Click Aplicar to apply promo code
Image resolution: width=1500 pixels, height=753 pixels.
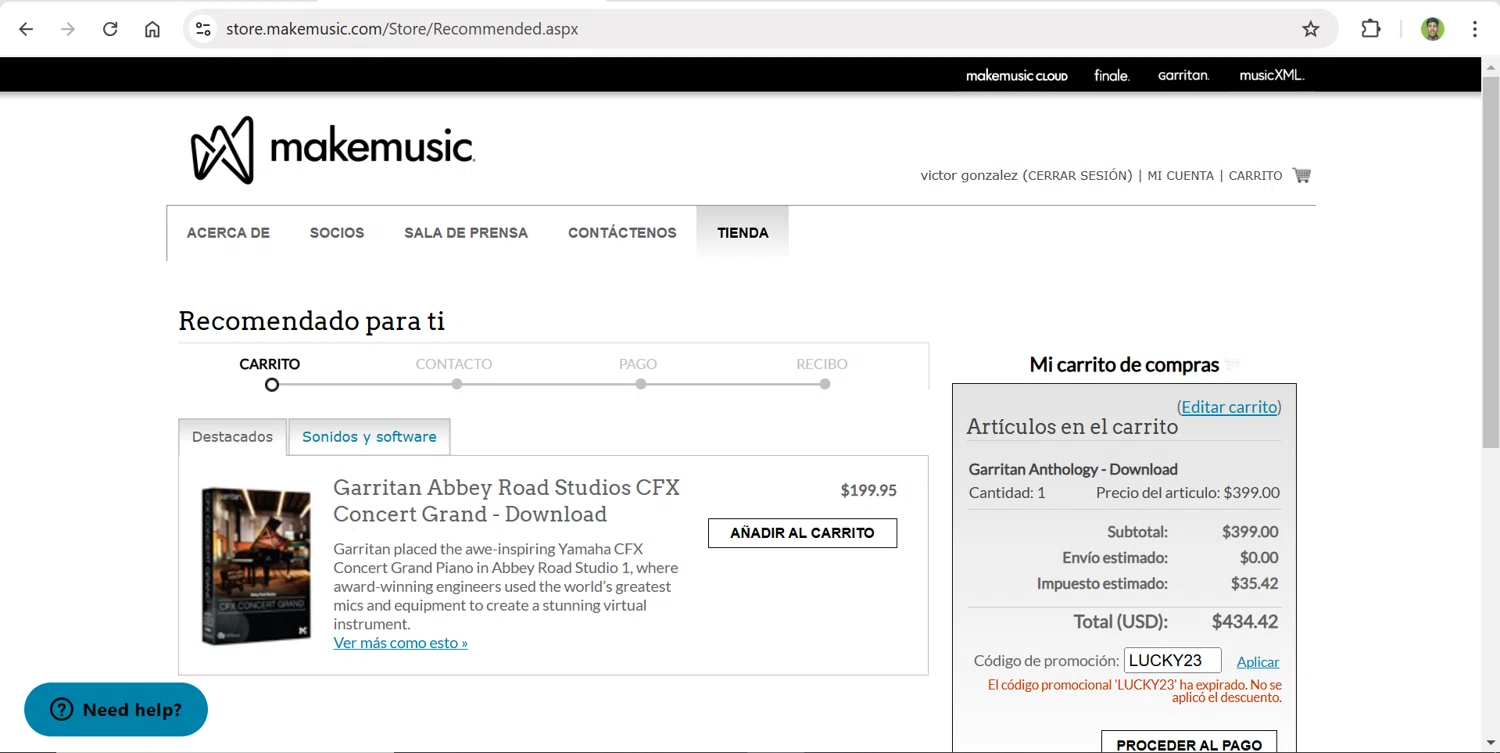[x=1258, y=662]
